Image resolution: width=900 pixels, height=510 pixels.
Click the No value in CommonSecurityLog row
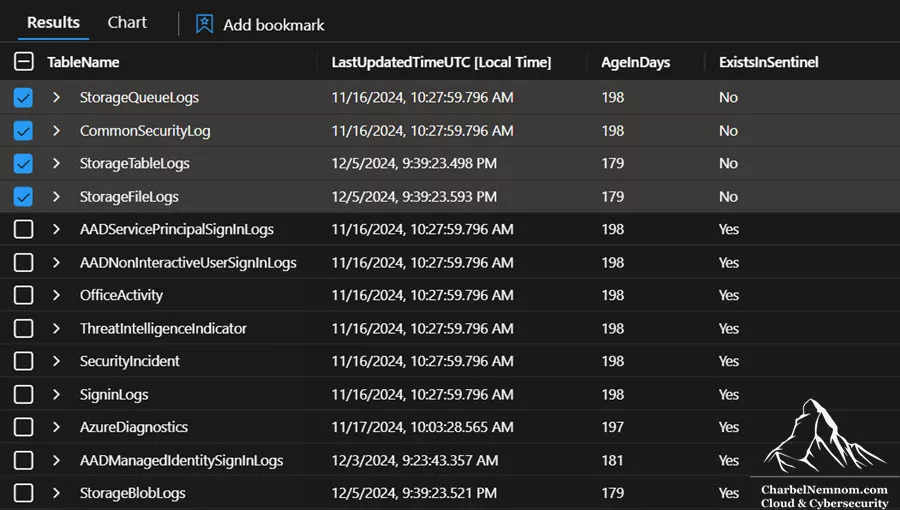coord(728,131)
